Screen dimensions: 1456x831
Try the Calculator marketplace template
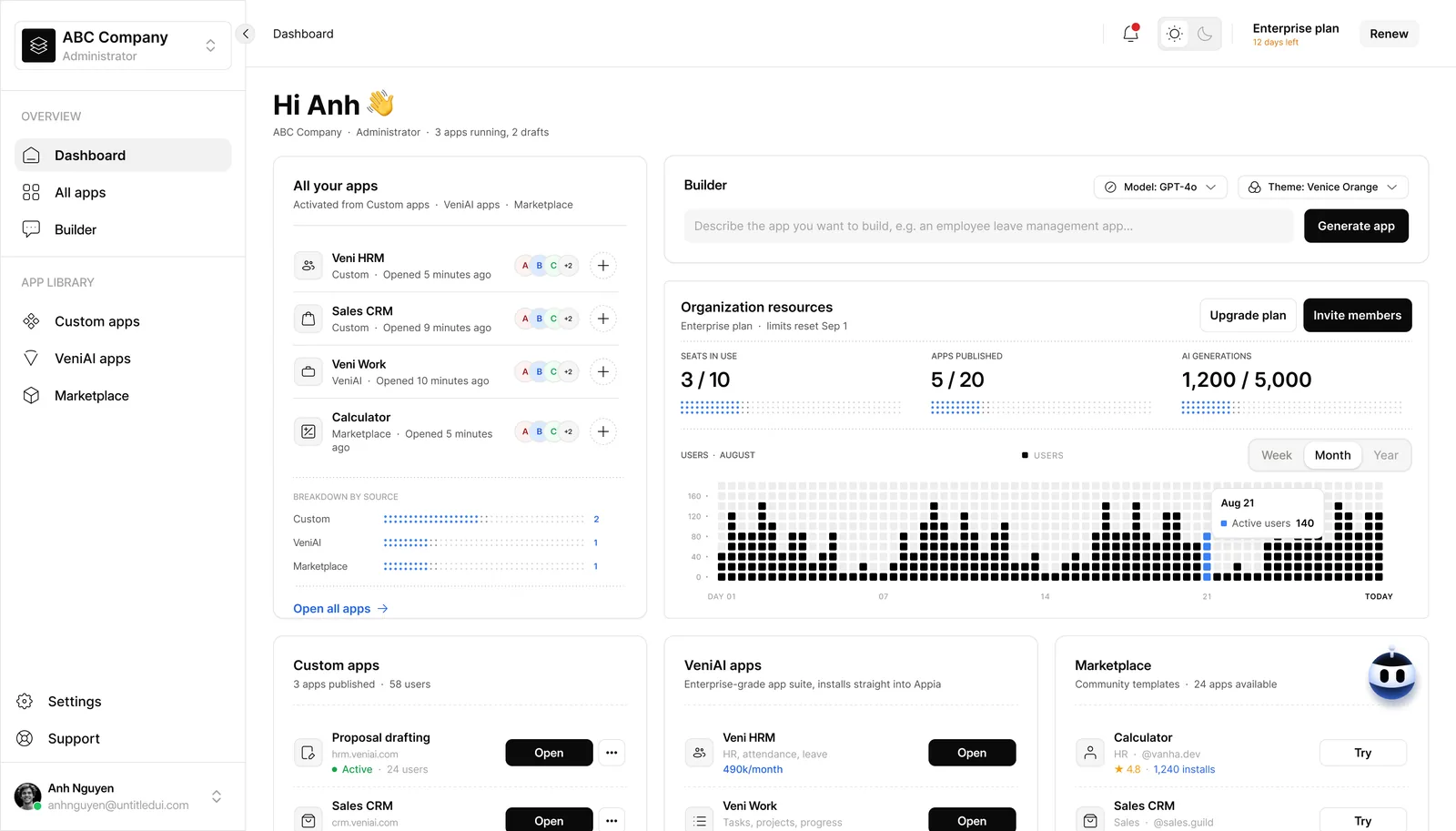(1362, 753)
